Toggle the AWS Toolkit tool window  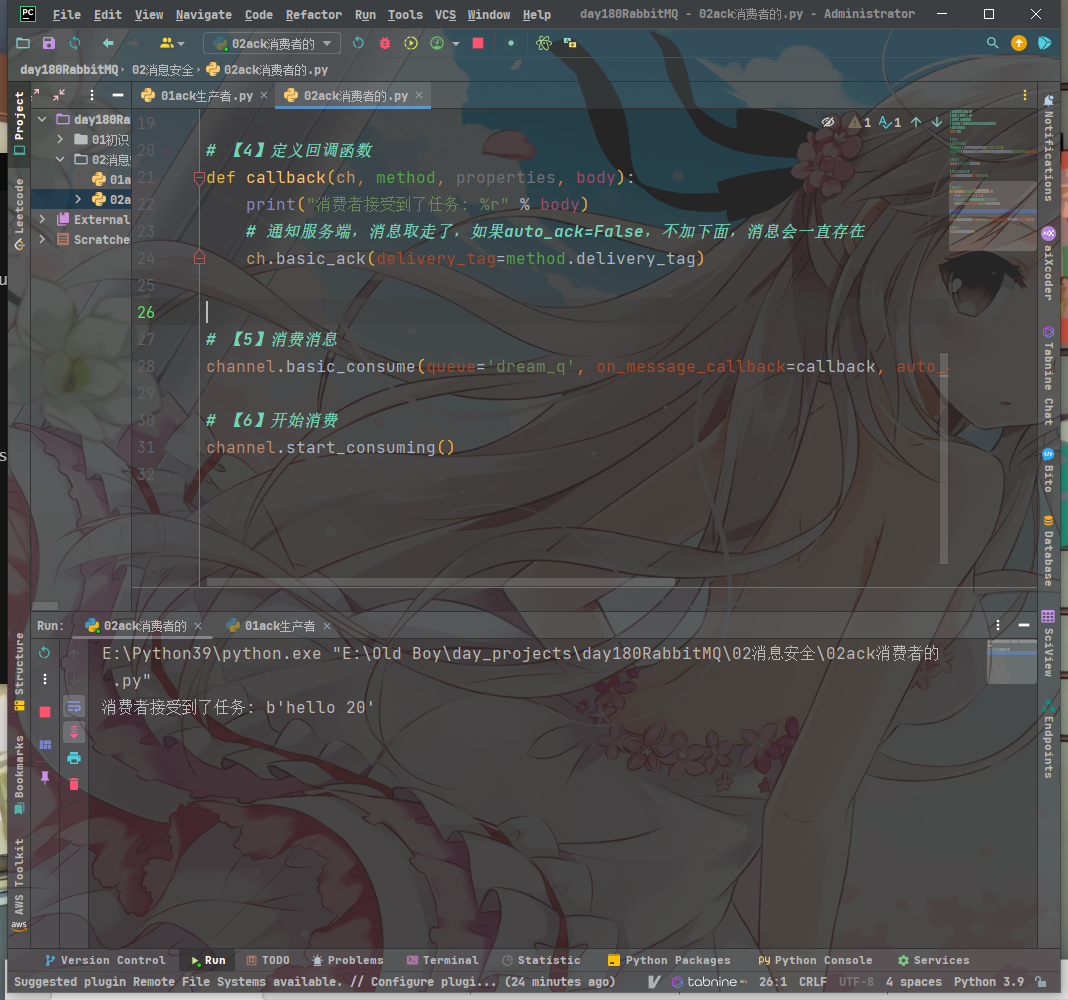[x=19, y=885]
